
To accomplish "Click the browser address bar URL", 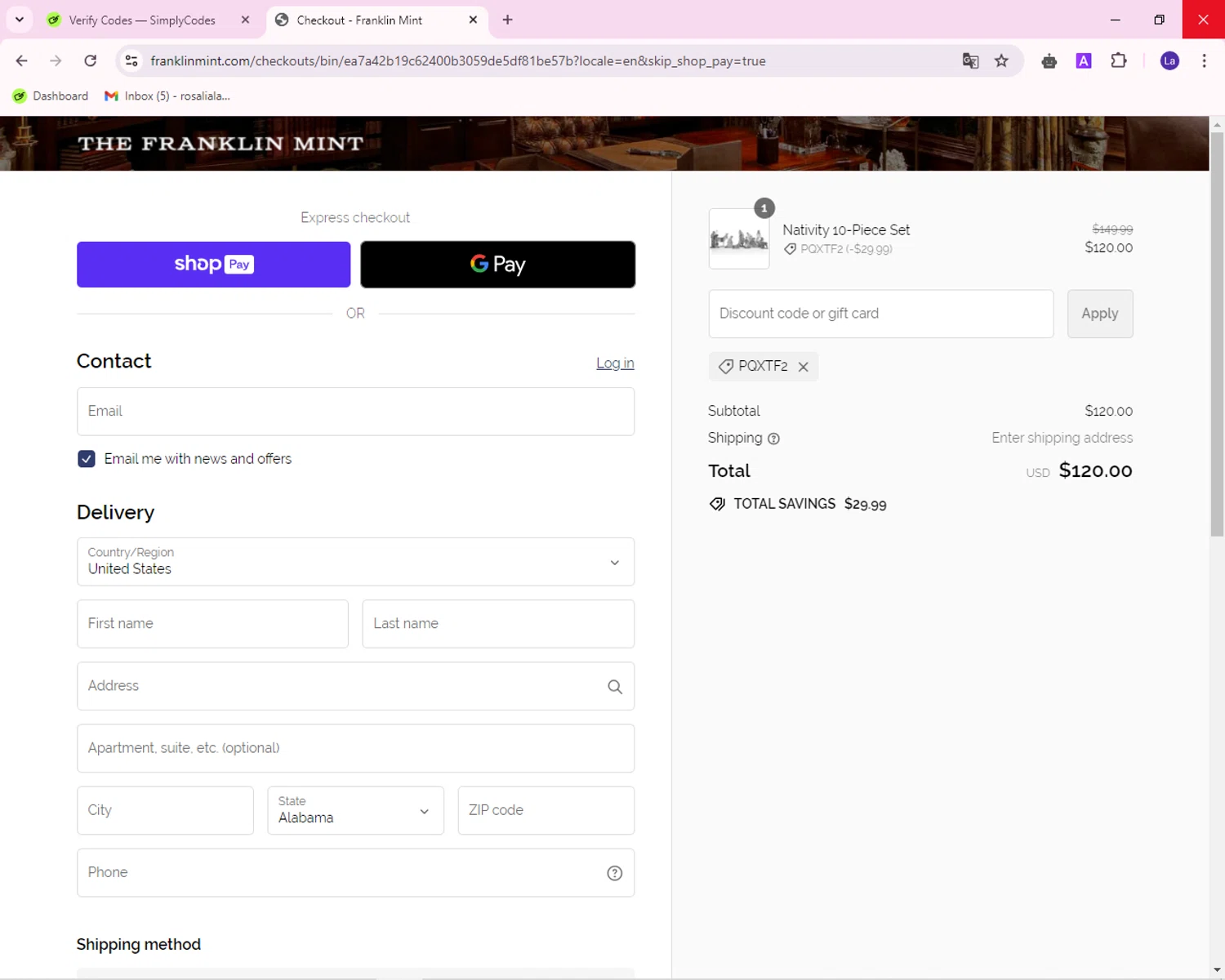I will click(458, 61).
